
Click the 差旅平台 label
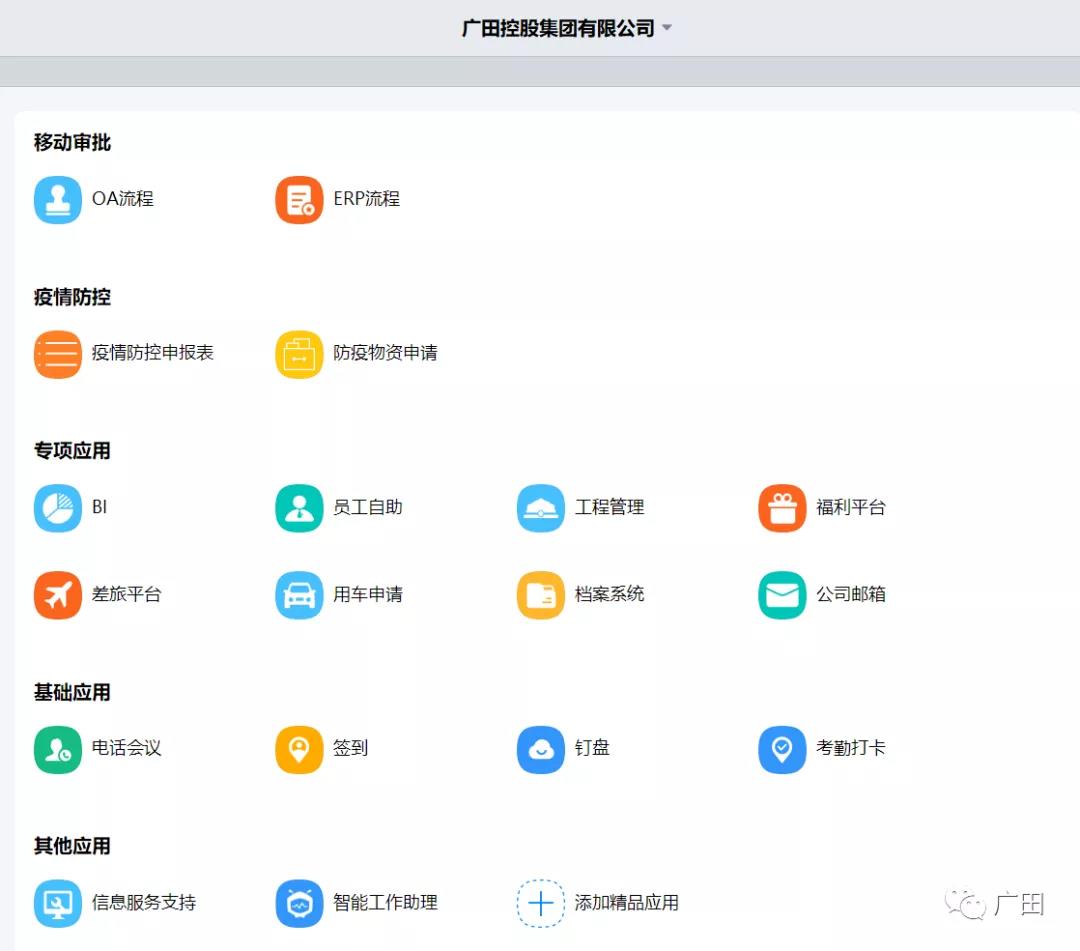126,594
